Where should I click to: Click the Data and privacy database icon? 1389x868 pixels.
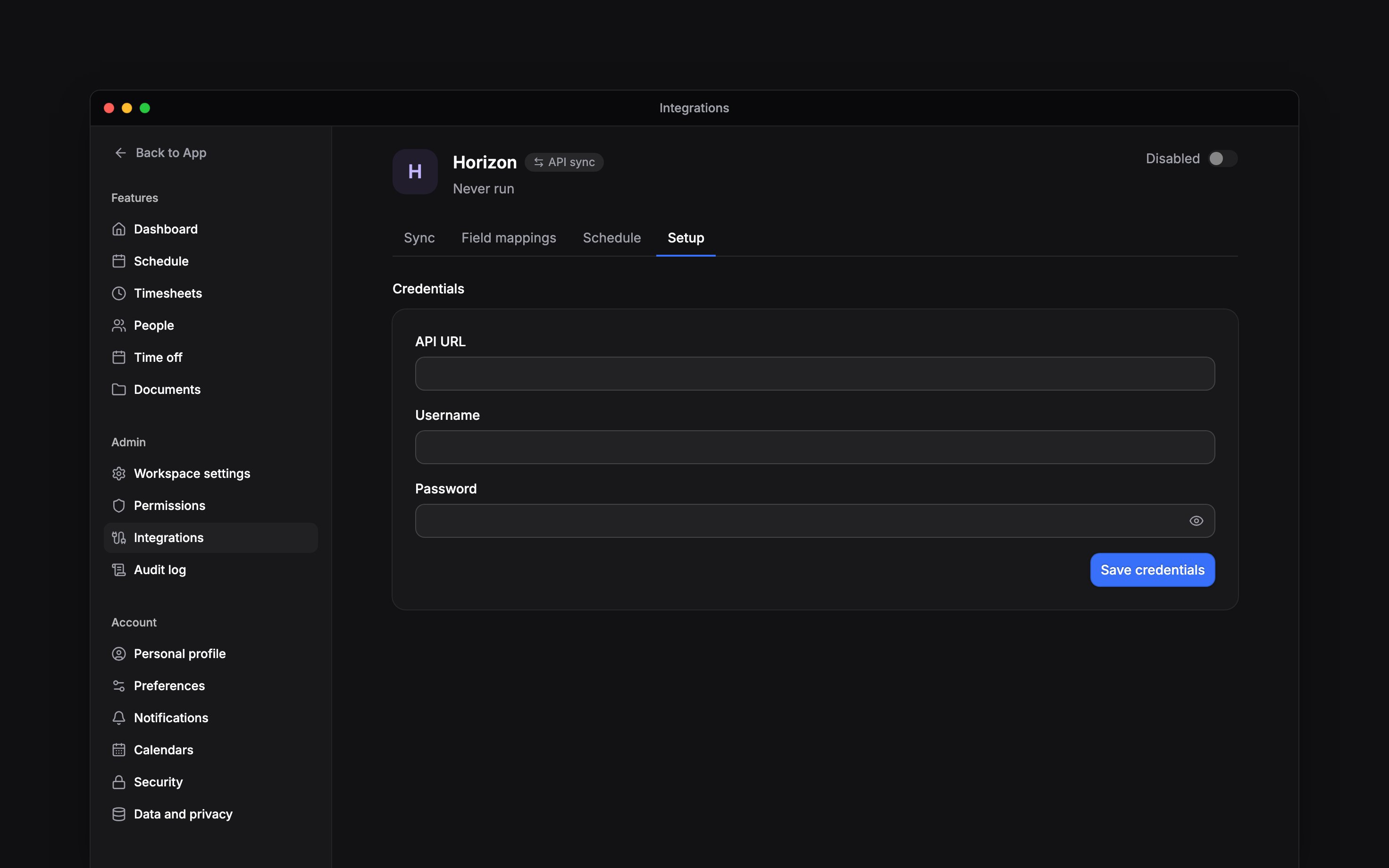(119, 815)
